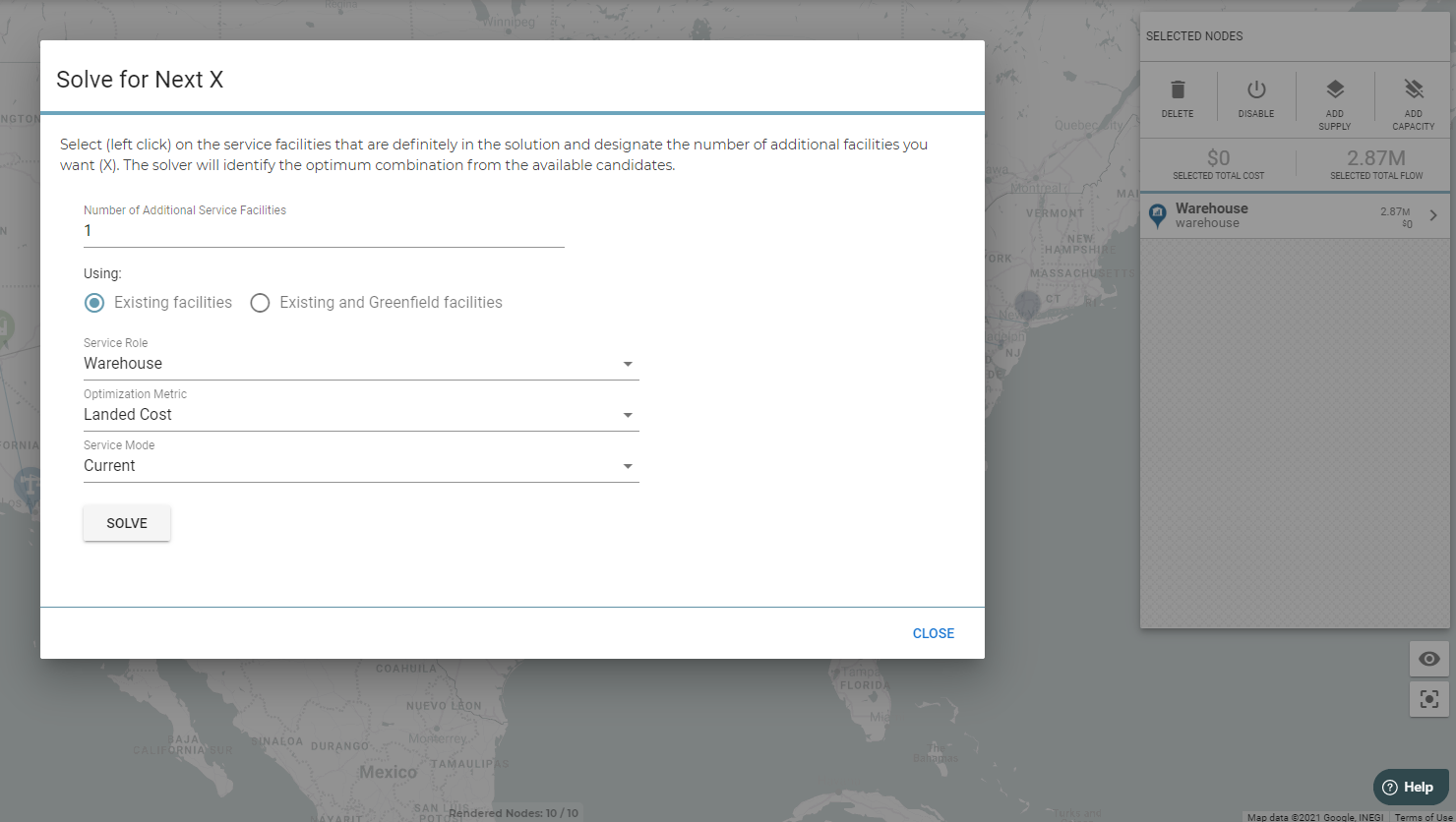
Task: Open the Help button
Action: (x=1410, y=787)
